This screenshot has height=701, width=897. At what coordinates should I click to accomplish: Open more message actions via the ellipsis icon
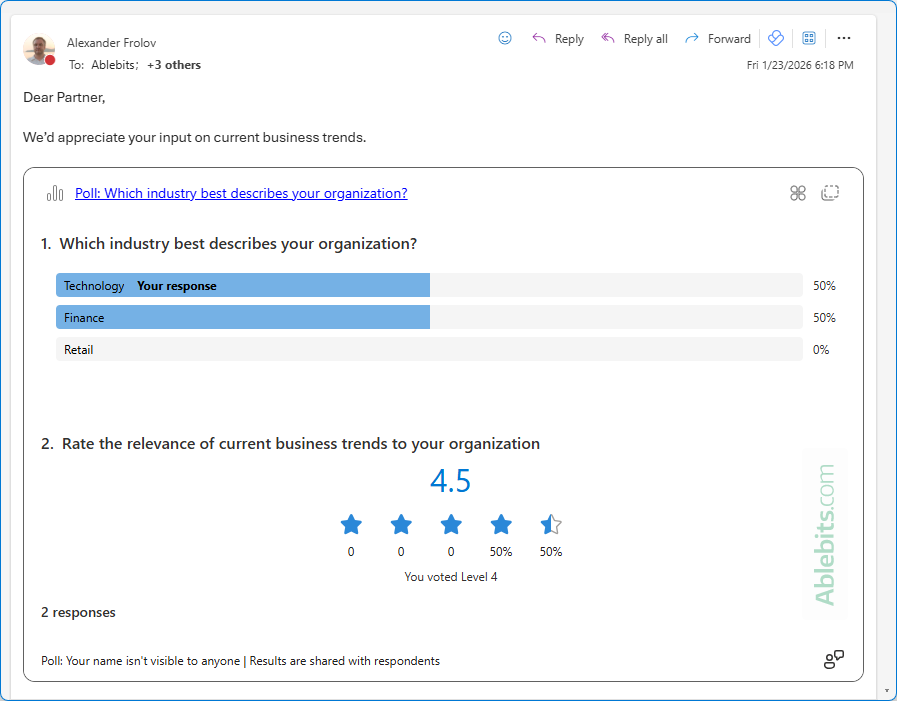click(844, 37)
